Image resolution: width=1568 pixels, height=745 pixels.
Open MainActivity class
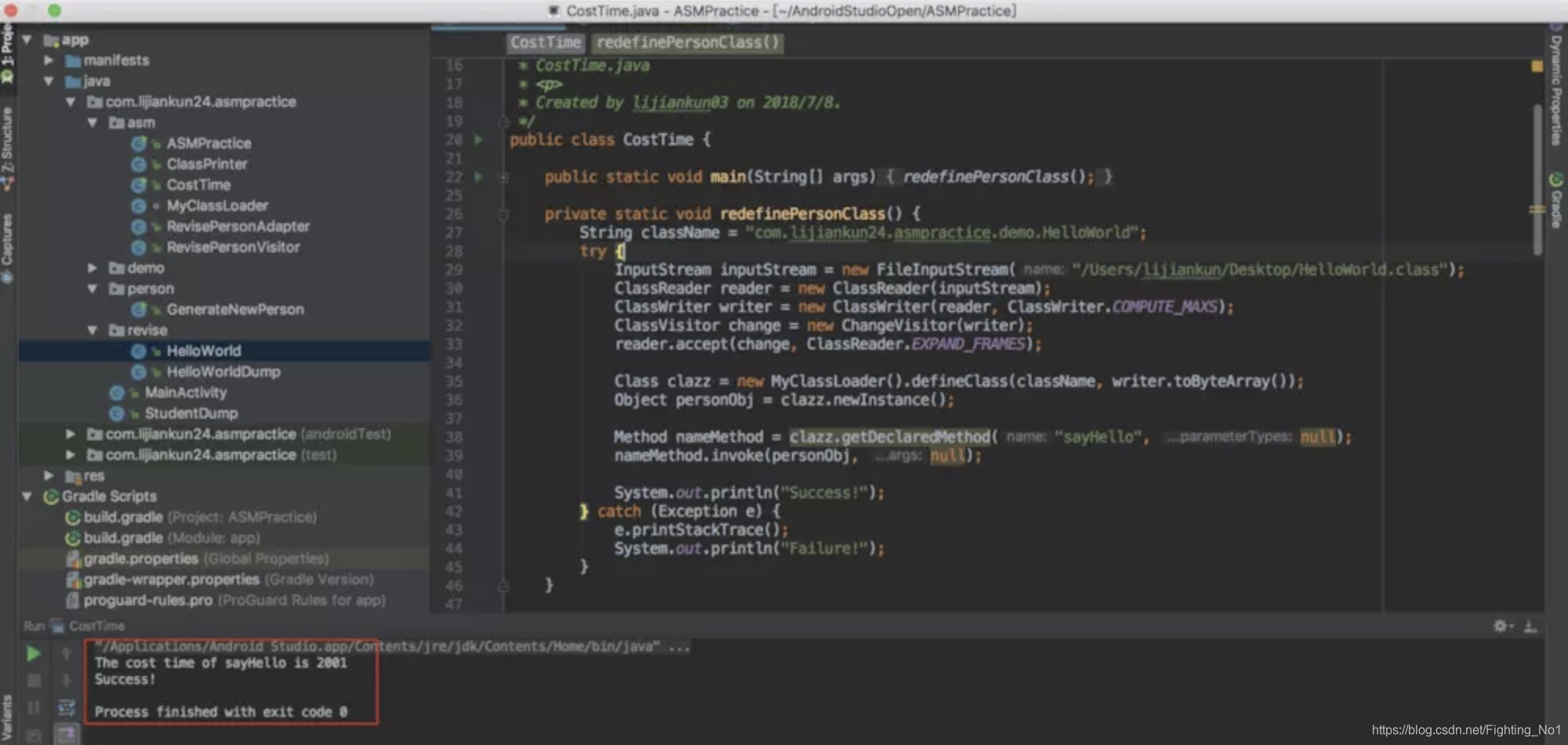[185, 393]
